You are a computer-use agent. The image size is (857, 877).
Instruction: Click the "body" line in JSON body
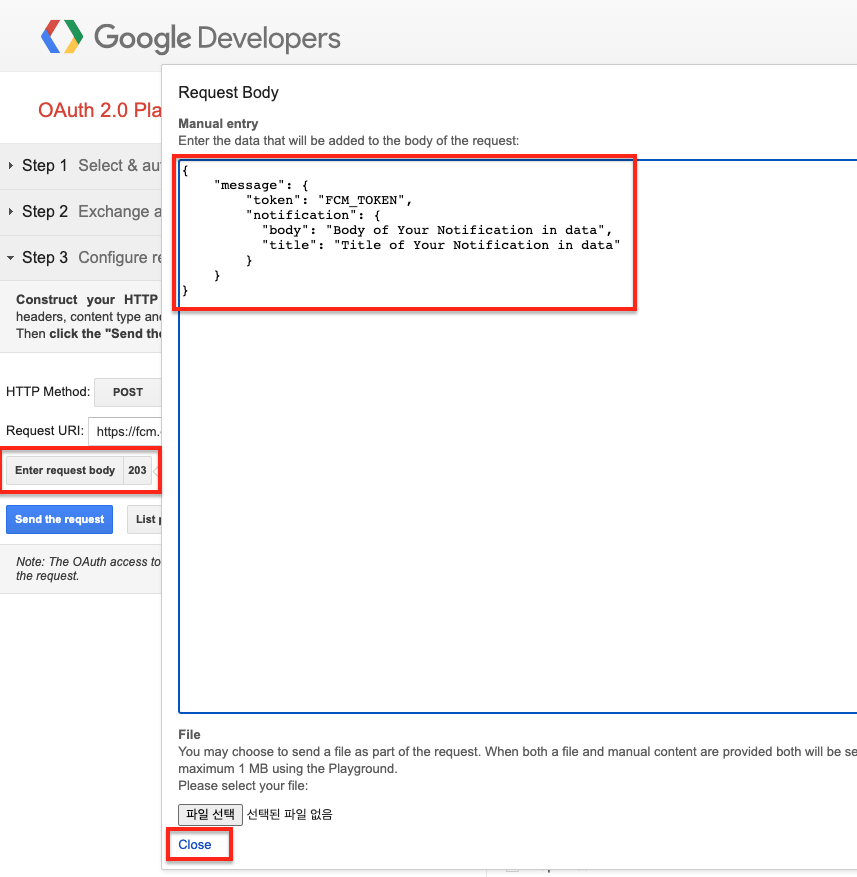[x=437, y=230]
